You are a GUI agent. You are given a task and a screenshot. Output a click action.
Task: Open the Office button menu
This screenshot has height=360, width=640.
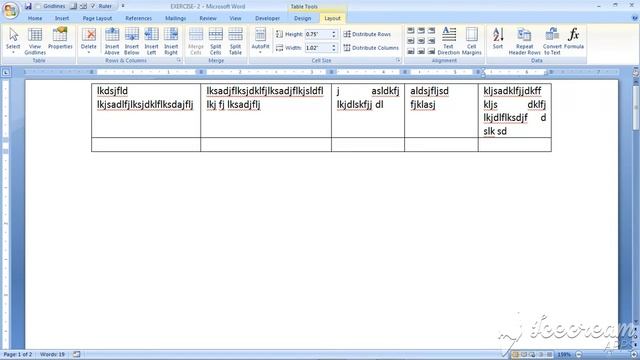click(10, 10)
